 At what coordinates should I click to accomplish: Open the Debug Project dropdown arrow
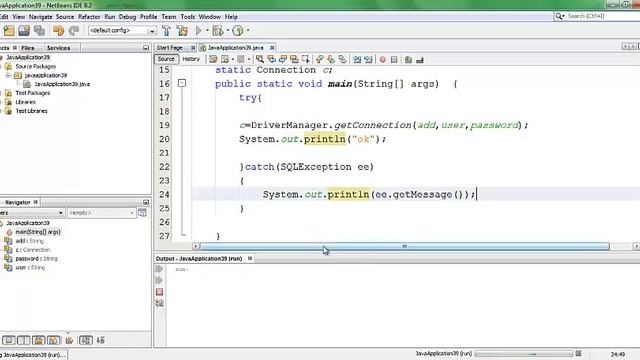(227, 31)
